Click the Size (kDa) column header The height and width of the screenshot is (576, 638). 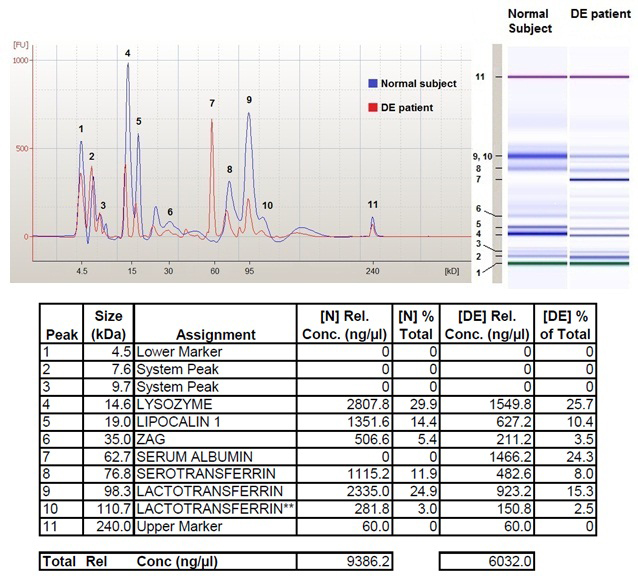pos(107,325)
